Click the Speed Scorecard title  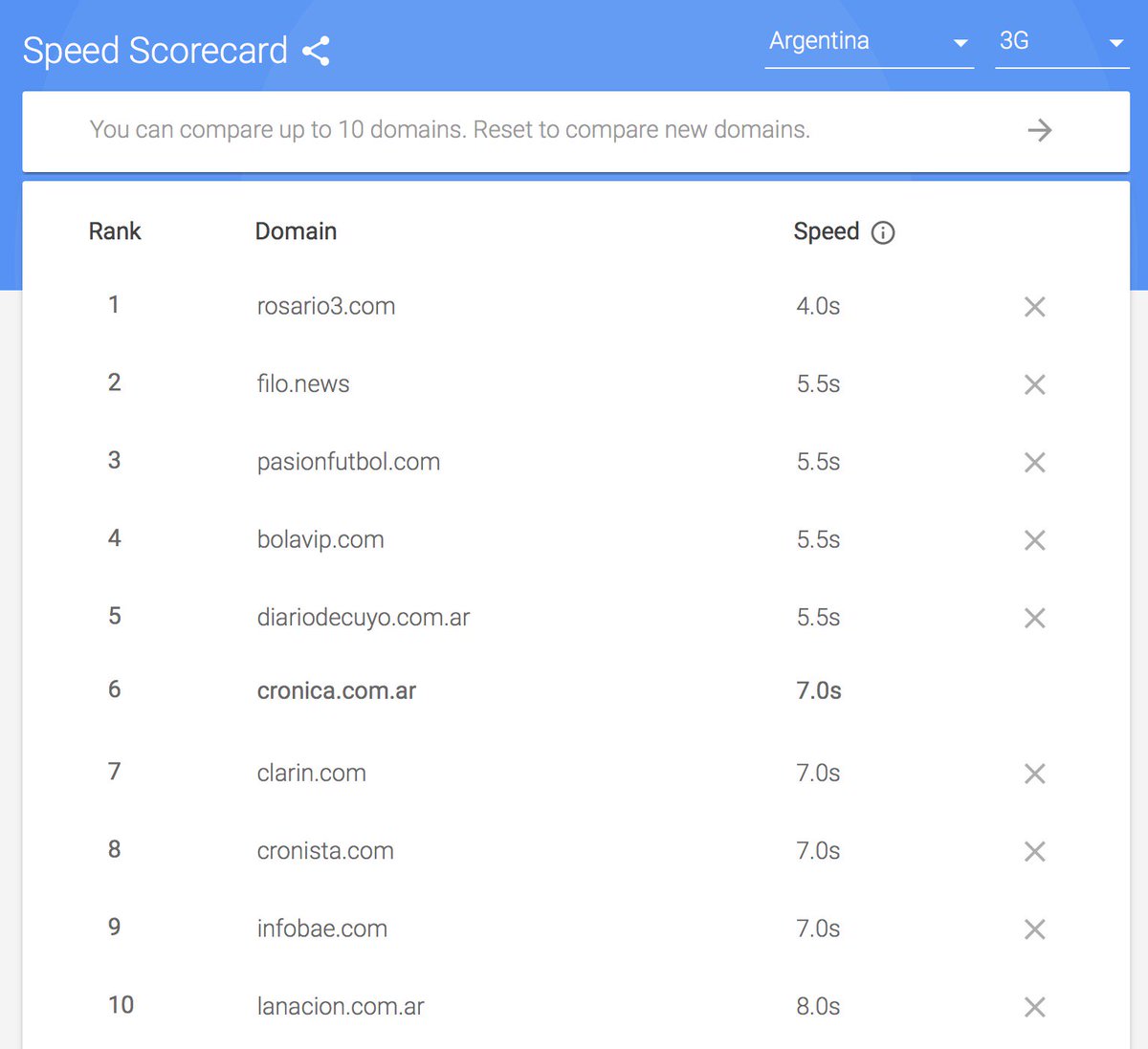point(155,51)
